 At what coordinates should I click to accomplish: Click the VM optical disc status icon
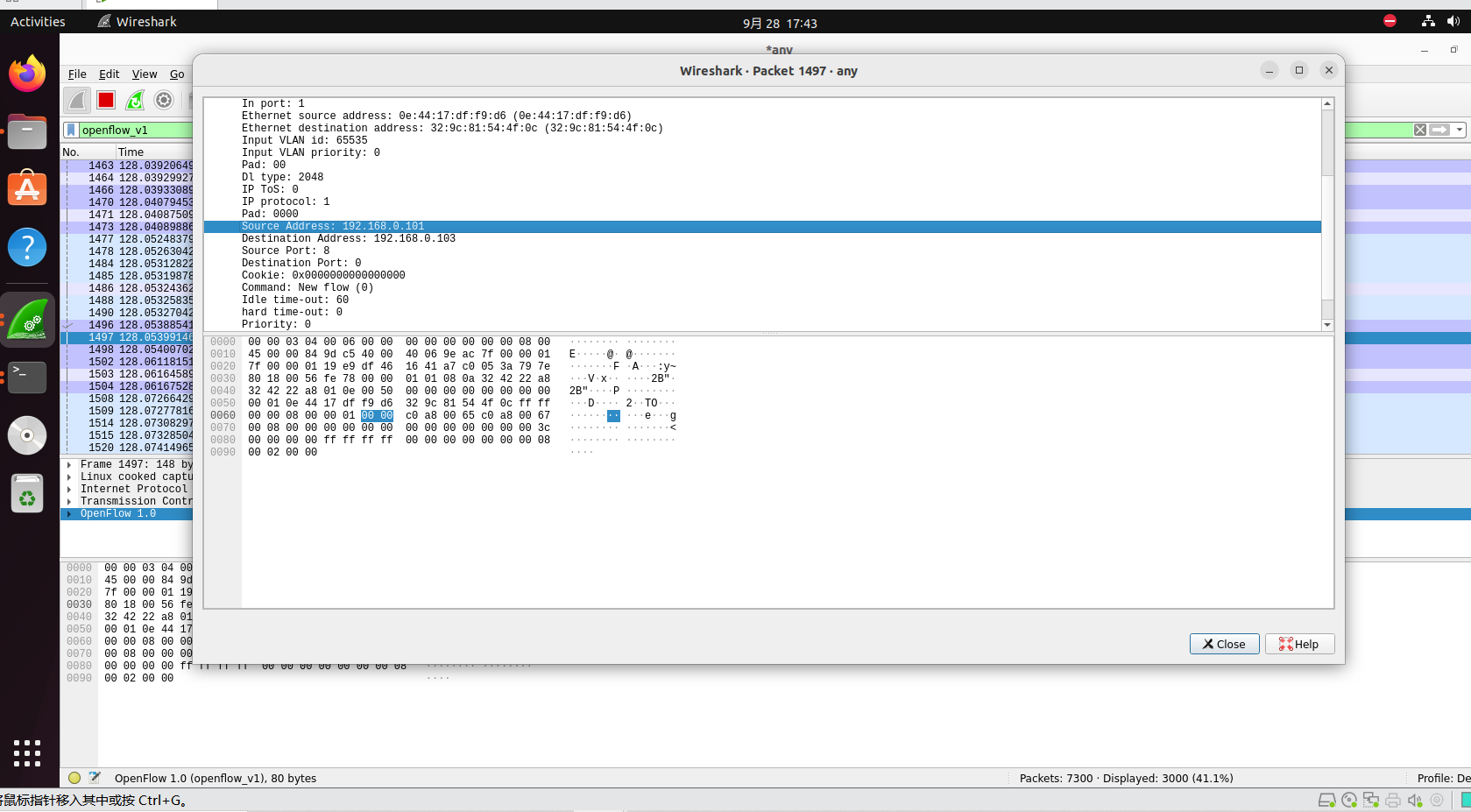click(x=1349, y=800)
